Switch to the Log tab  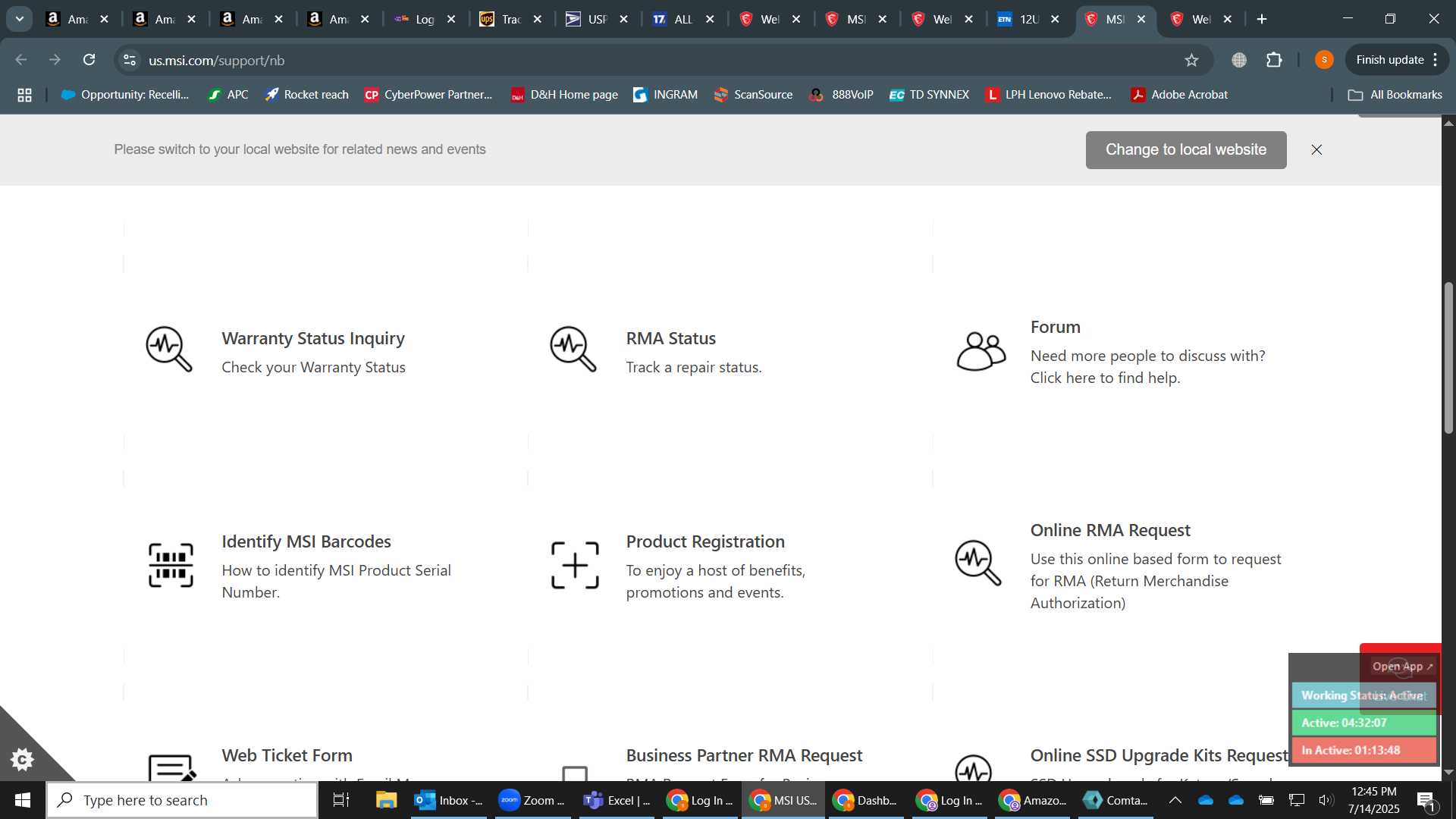click(x=425, y=19)
